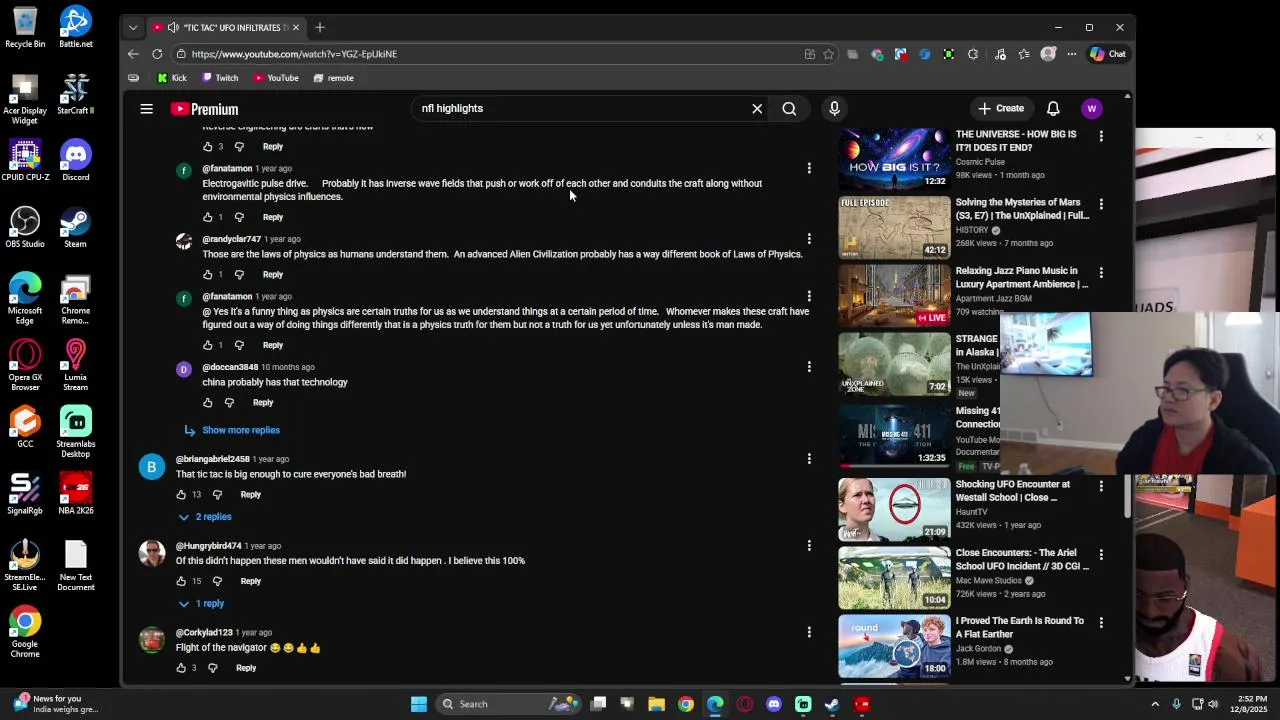The image size is (1280, 720).
Task: Open the purple W account avatar
Action: (1092, 108)
